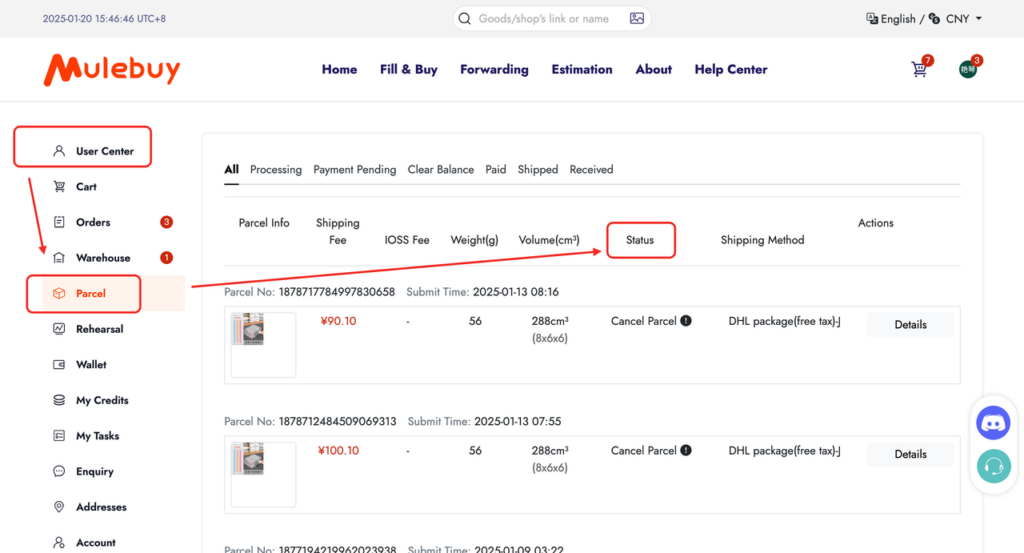This screenshot has width=1024, height=553.
Task: Open Discord chat floating button
Action: 993,423
